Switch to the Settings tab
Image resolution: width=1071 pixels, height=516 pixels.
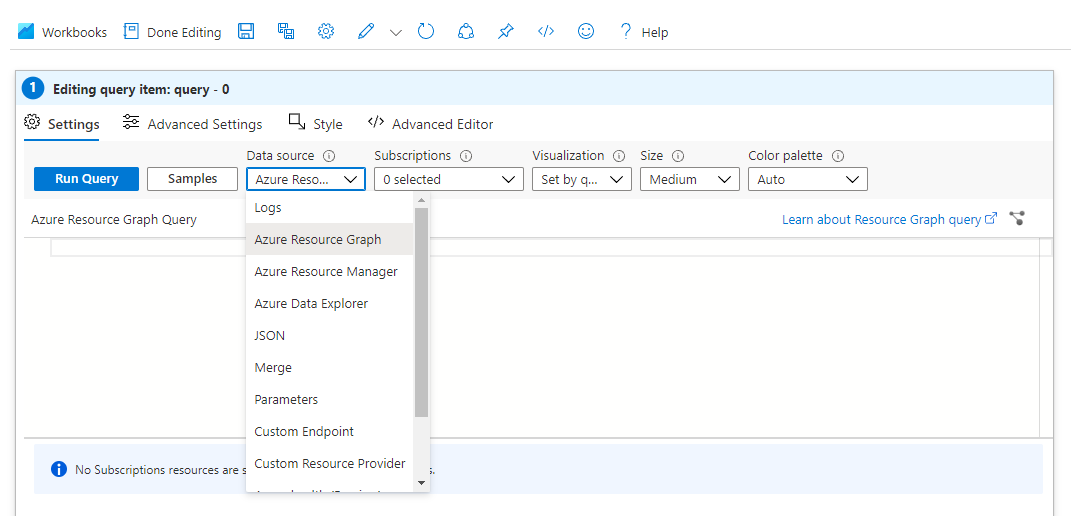click(61, 124)
